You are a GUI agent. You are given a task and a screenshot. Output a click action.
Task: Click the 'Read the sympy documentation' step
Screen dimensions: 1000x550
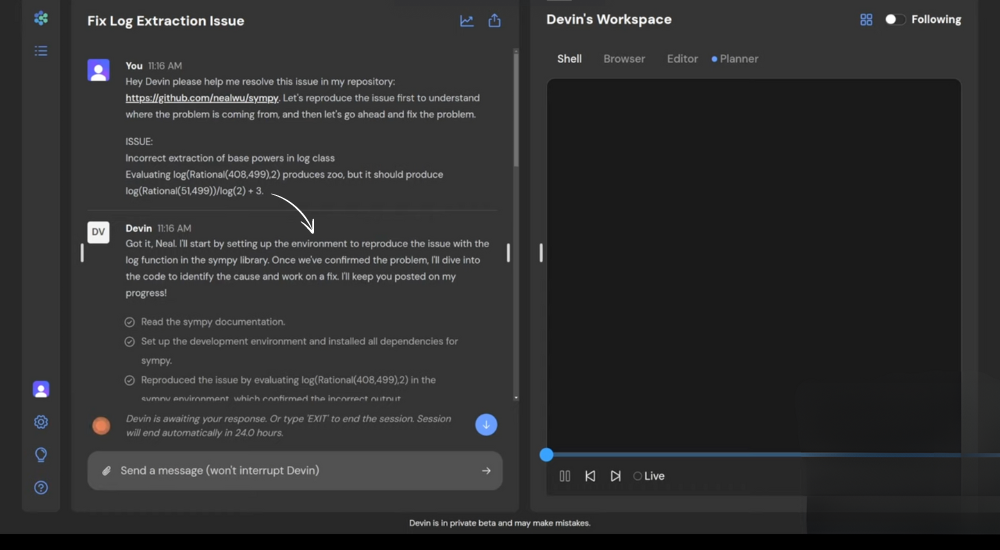point(213,322)
